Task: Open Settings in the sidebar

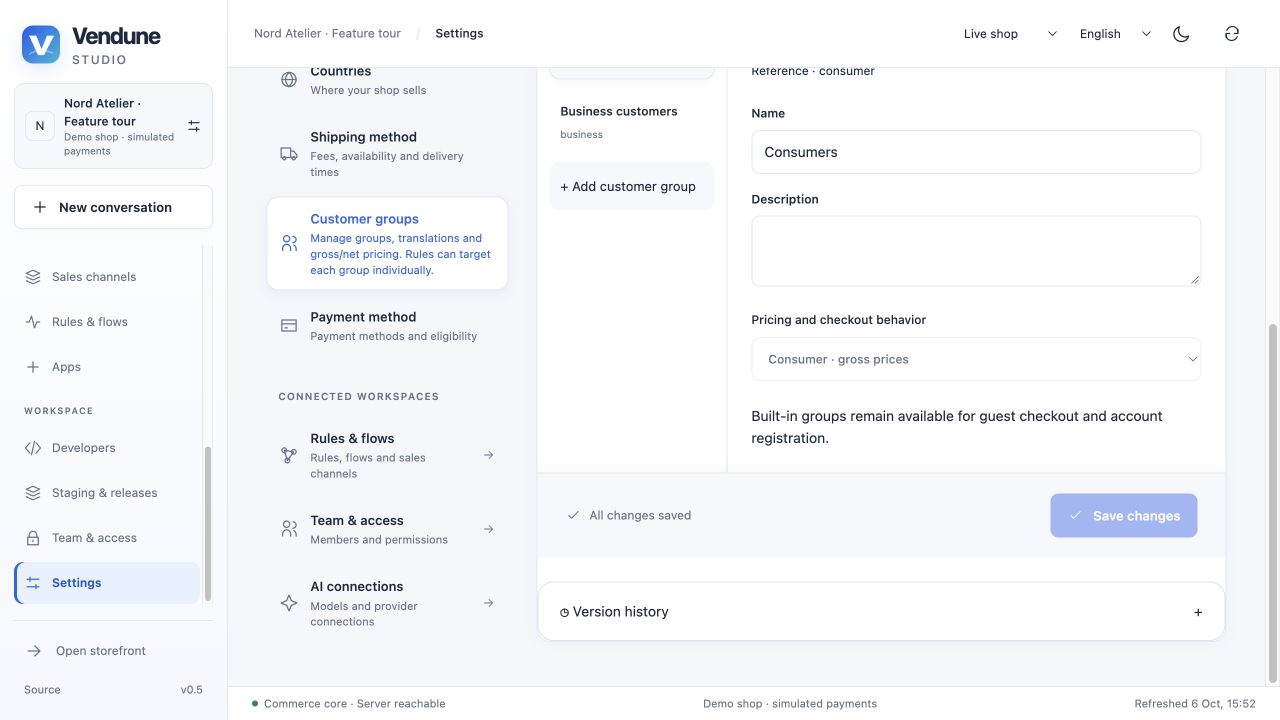Action: tap(107, 583)
